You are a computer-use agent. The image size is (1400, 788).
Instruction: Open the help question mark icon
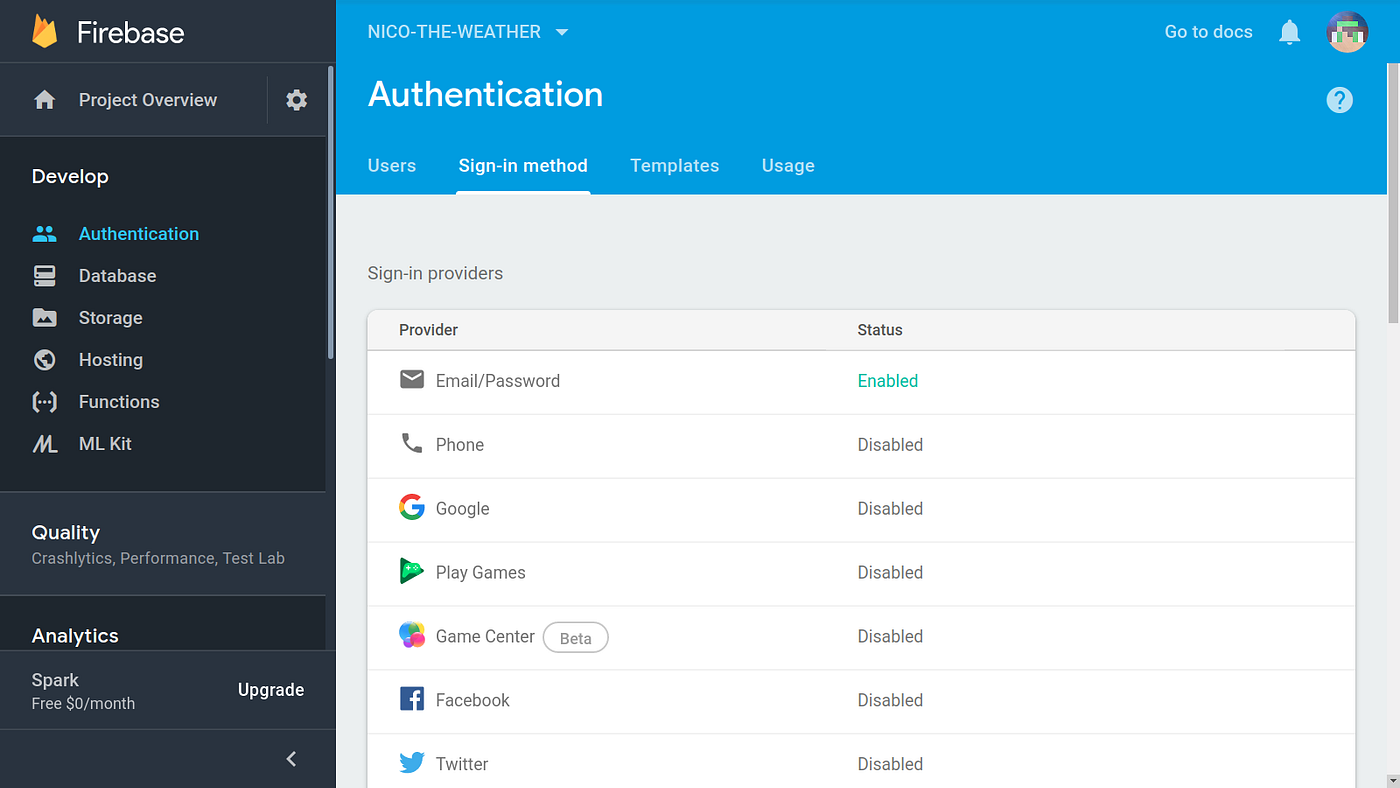click(1340, 99)
